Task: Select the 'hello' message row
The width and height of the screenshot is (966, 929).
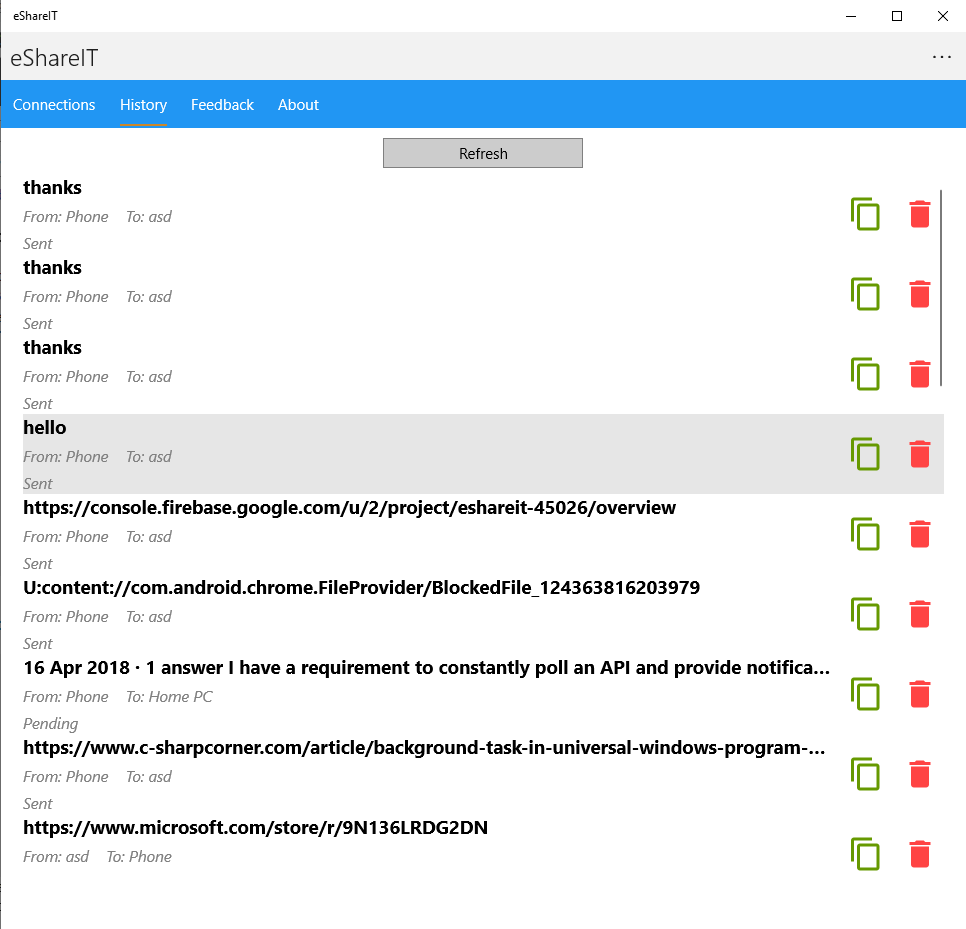Action: click(400, 454)
